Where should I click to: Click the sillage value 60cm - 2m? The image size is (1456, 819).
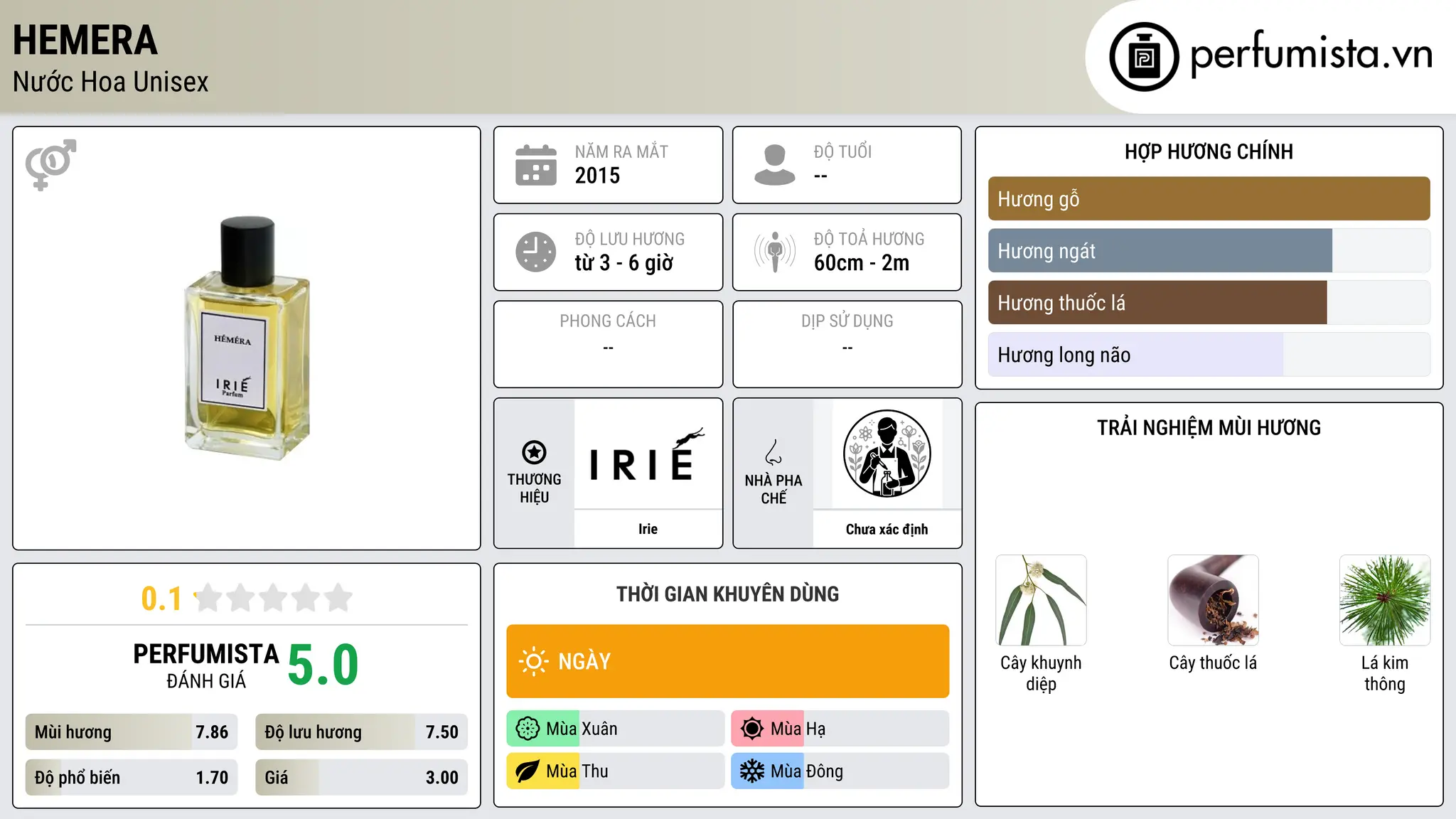tap(862, 263)
